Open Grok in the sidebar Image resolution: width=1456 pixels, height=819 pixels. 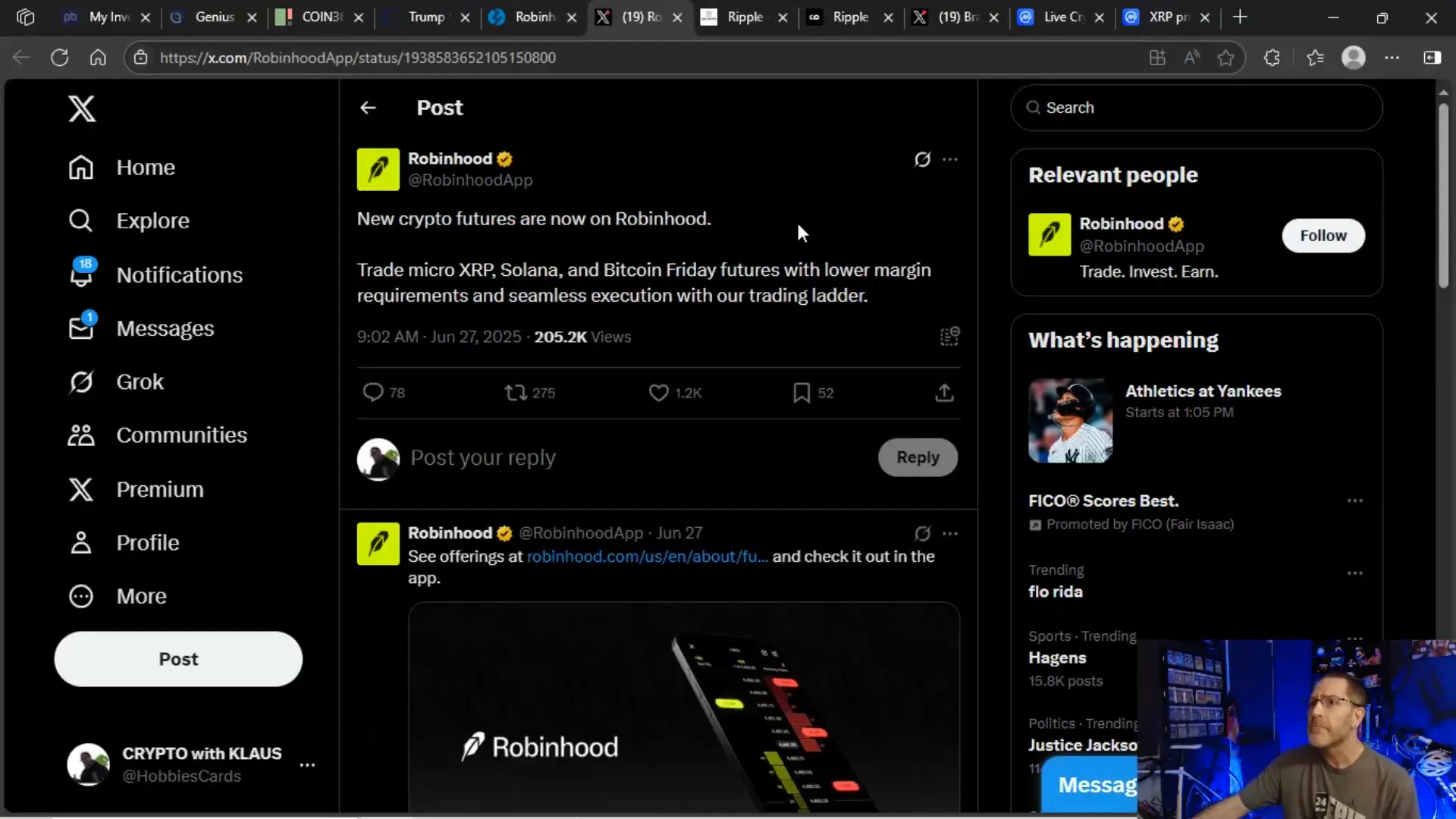[116, 381]
